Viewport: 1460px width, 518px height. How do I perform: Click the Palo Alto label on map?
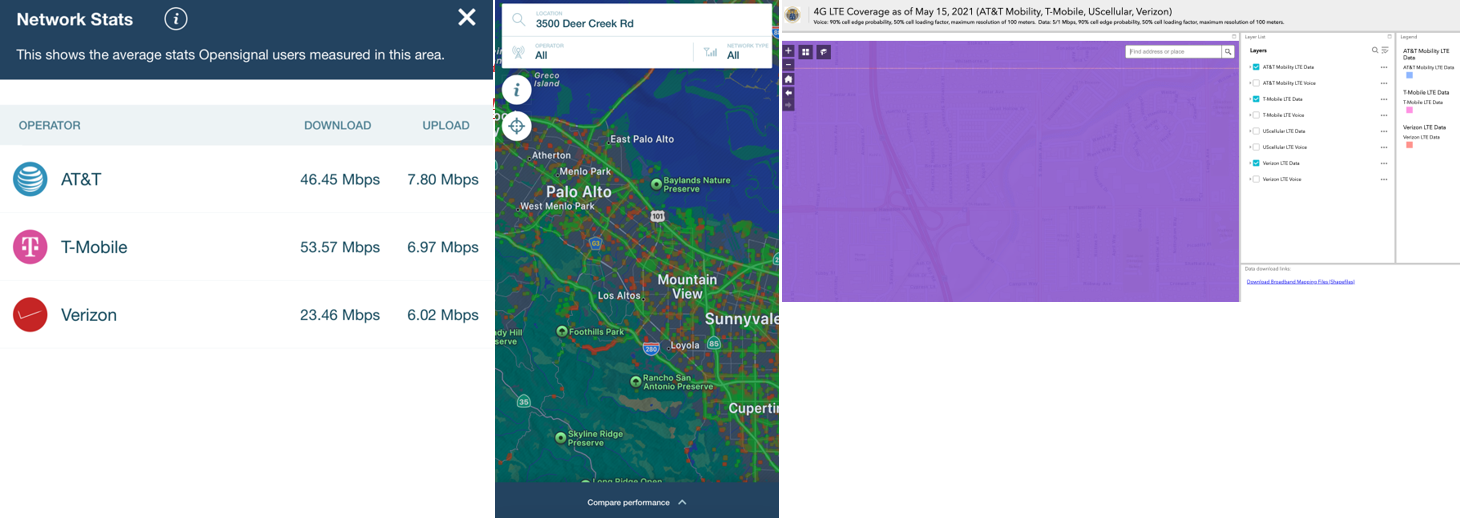[579, 192]
